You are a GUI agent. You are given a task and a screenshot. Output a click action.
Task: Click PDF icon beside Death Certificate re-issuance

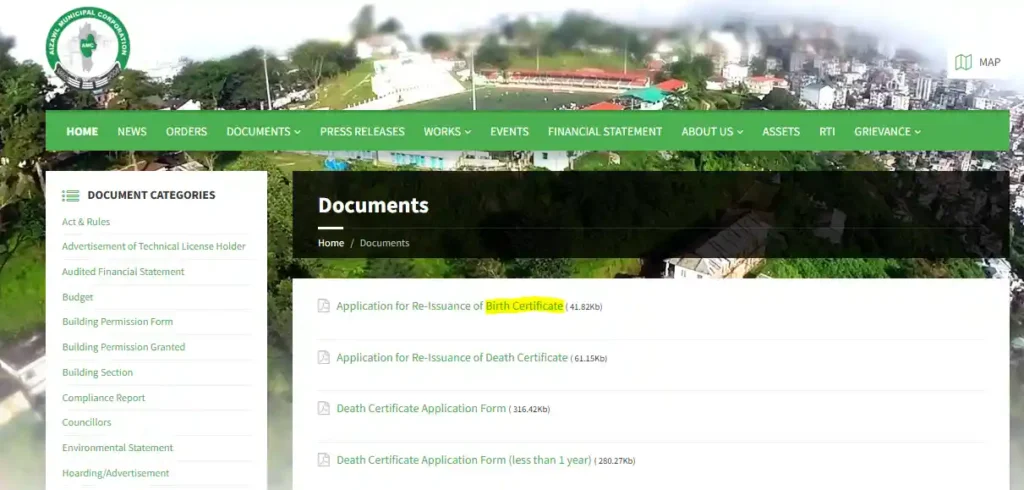click(x=323, y=357)
